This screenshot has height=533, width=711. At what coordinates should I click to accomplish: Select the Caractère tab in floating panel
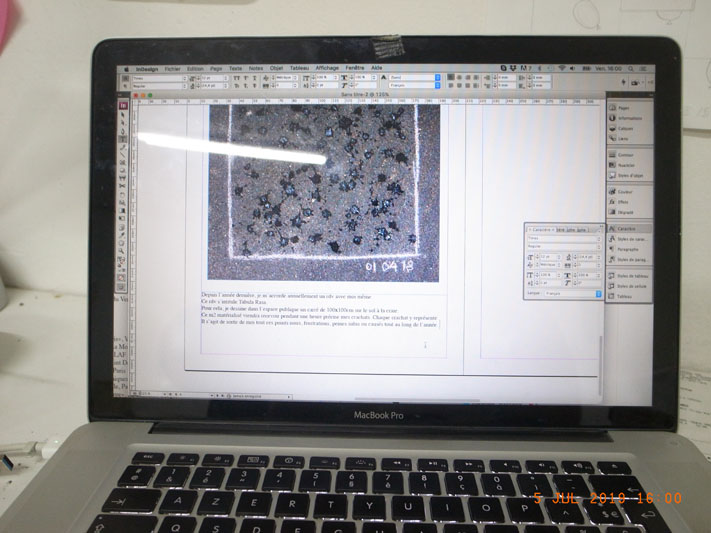tap(541, 230)
